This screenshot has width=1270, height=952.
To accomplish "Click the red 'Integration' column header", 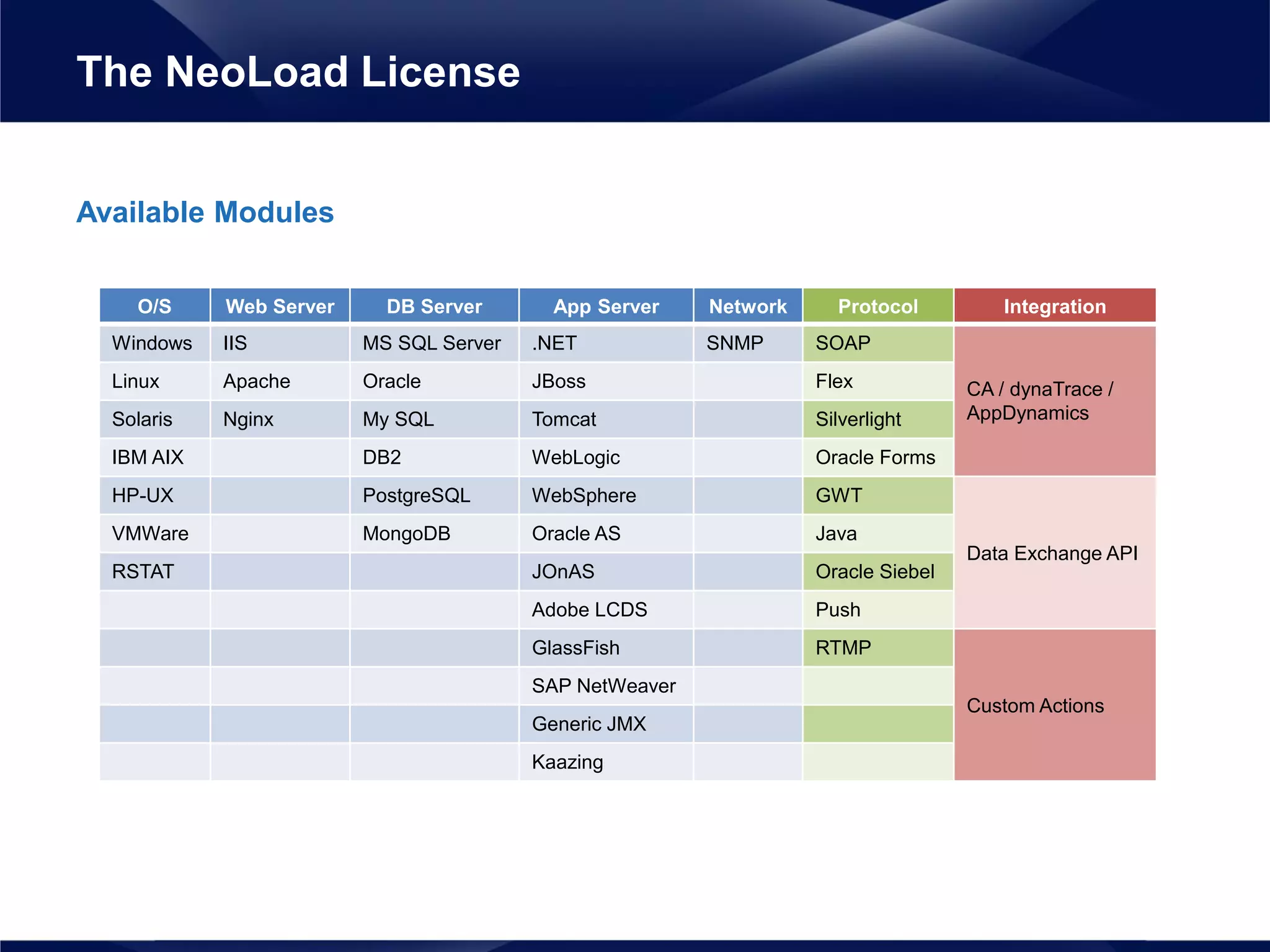I will [x=1055, y=306].
